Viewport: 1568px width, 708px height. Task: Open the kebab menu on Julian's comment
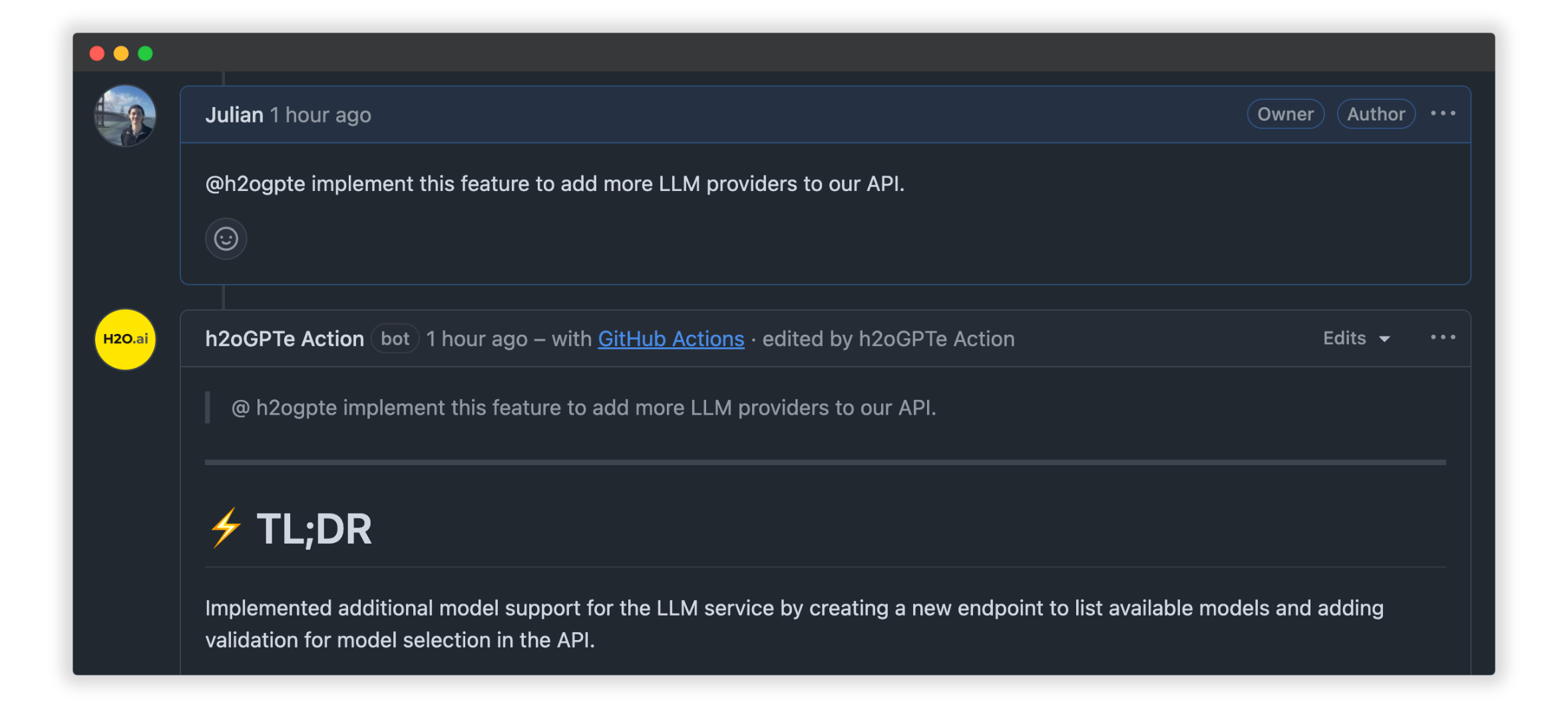point(1443,114)
